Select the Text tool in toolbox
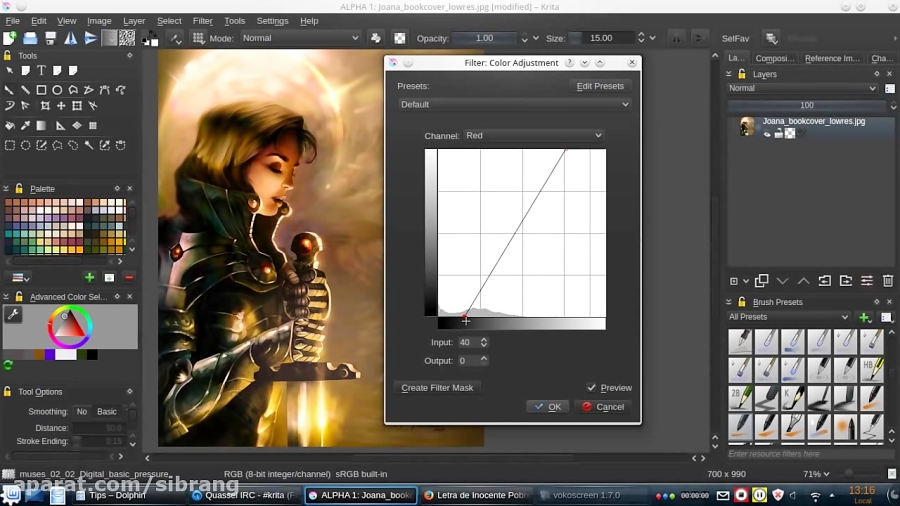 point(41,71)
